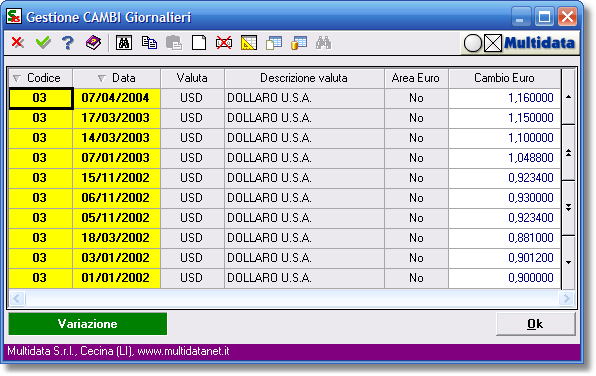
Task: Select date cell 07/01/2003
Action: click(116, 158)
